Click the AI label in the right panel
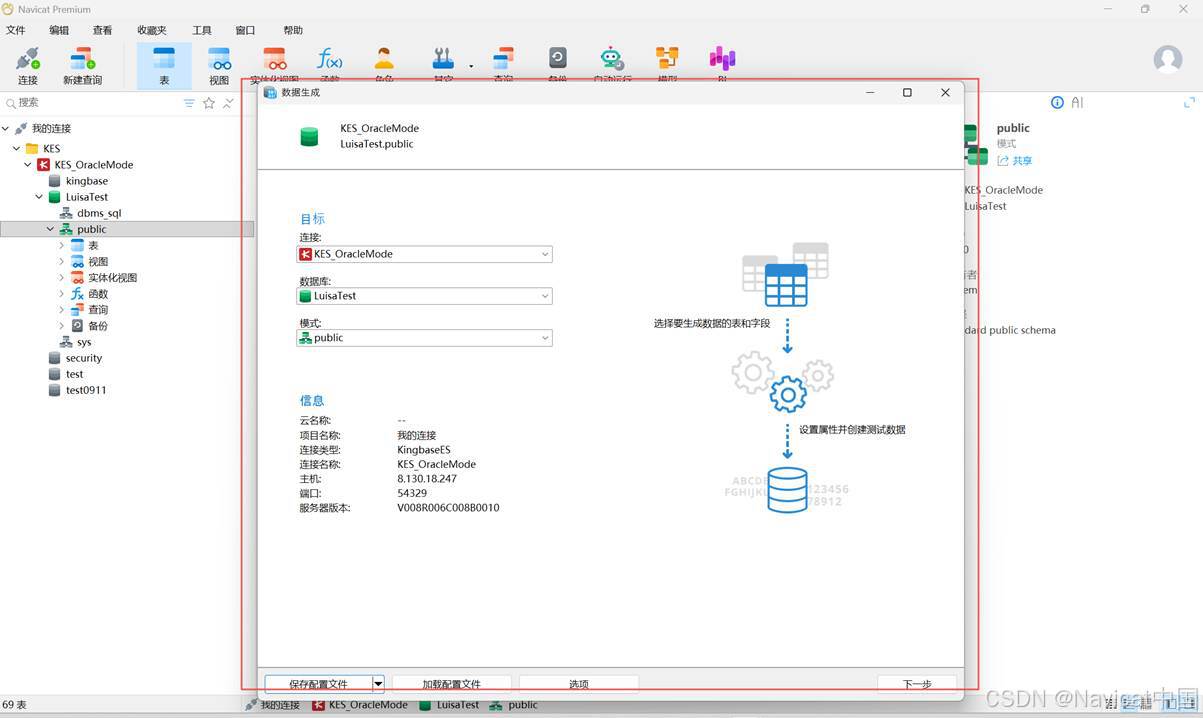The height and width of the screenshot is (718, 1203). 1077,103
